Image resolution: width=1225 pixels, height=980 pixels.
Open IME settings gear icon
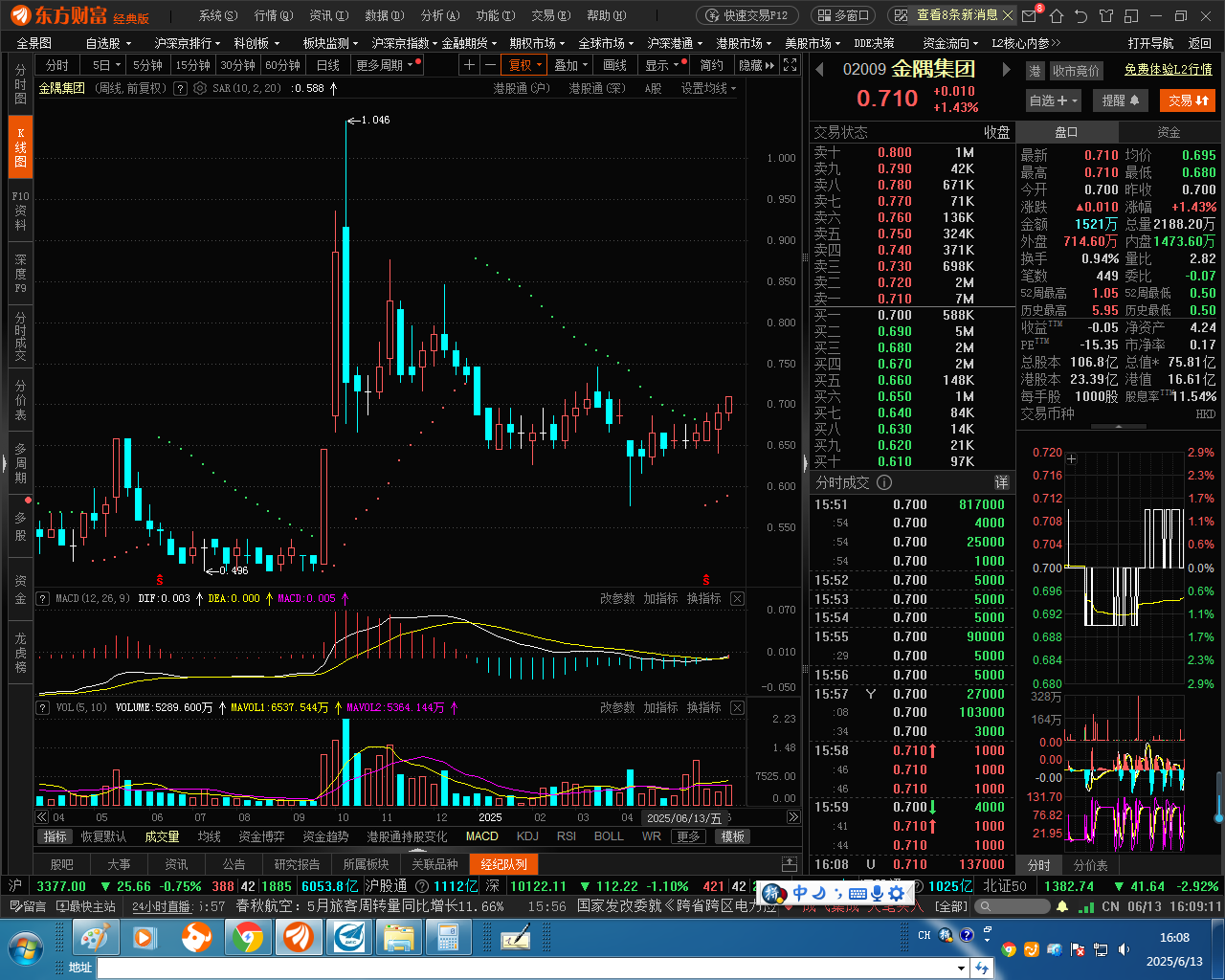pos(896,893)
